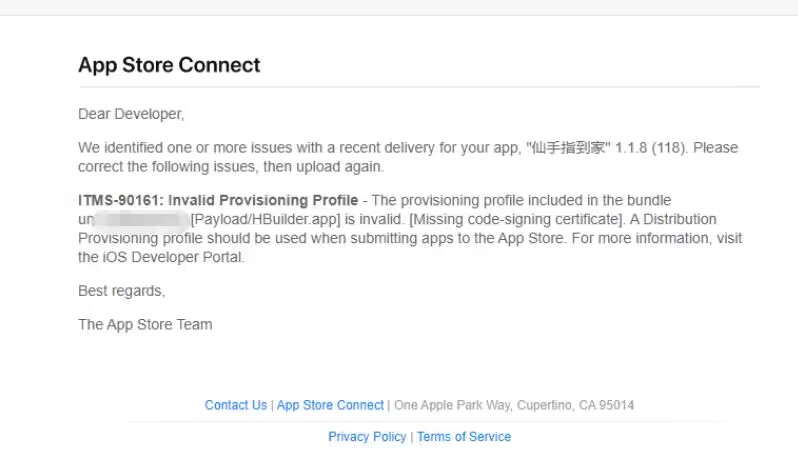Click the App Store Connect footer link
Viewport: 798px width, 465px height.
click(x=330, y=405)
